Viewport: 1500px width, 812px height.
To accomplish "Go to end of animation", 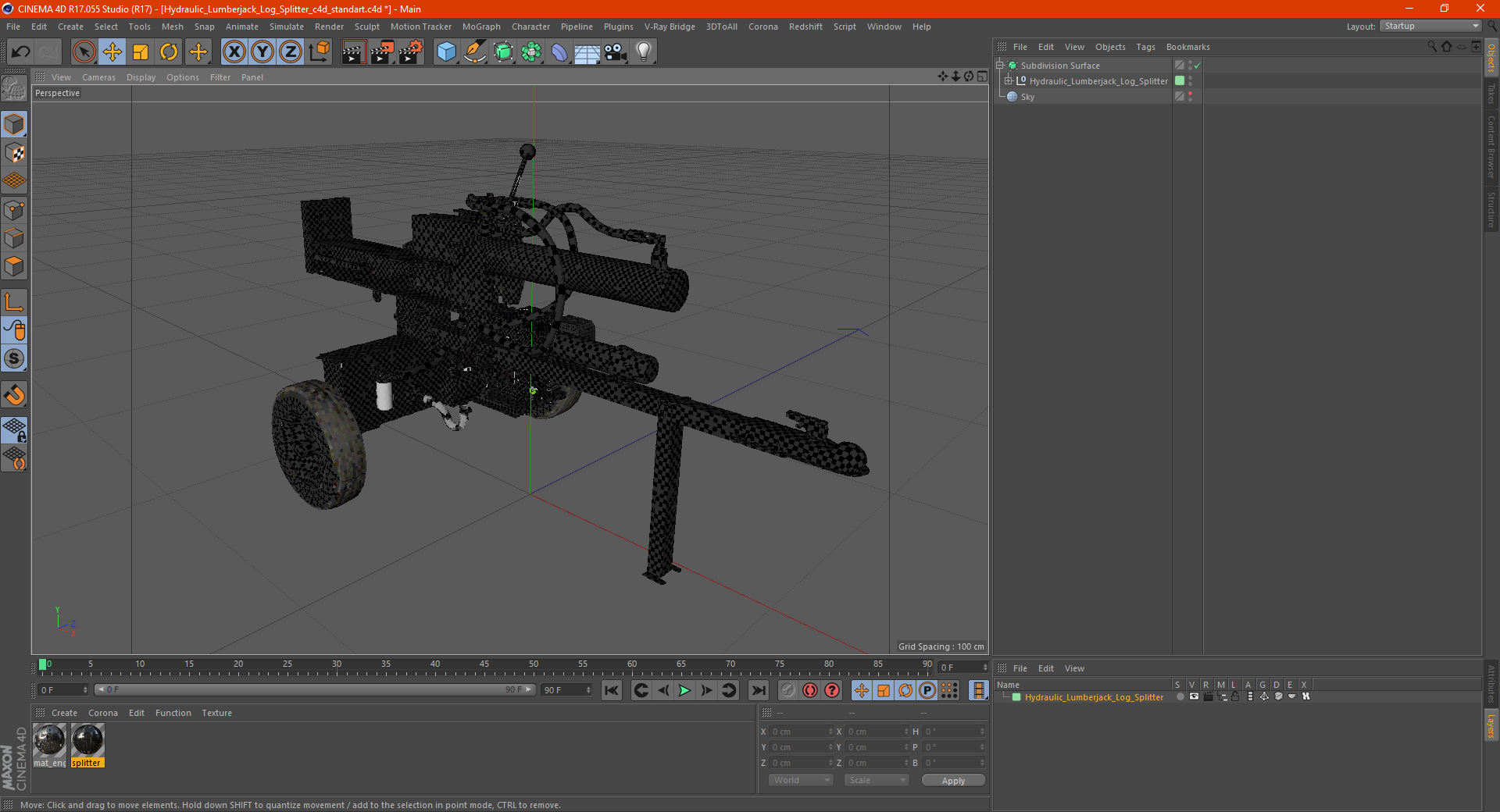I will tap(758, 690).
